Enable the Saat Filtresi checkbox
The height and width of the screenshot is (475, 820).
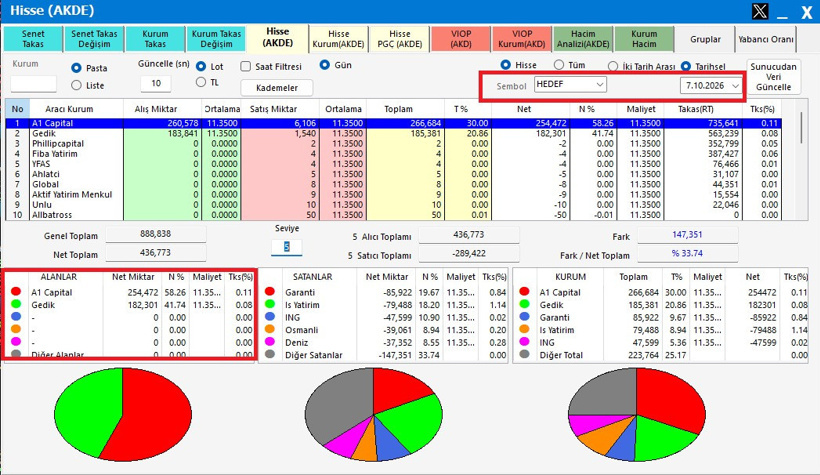(246, 66)
